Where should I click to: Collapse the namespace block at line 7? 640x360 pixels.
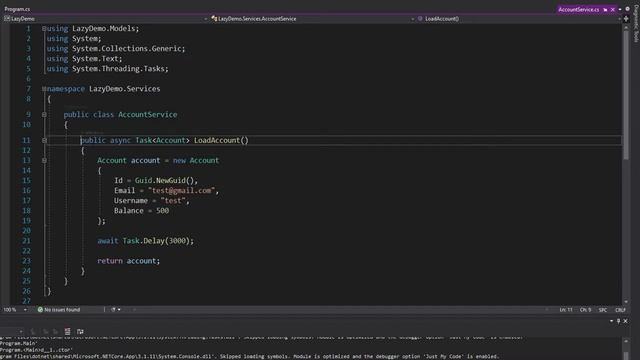(x=44, y=89)
